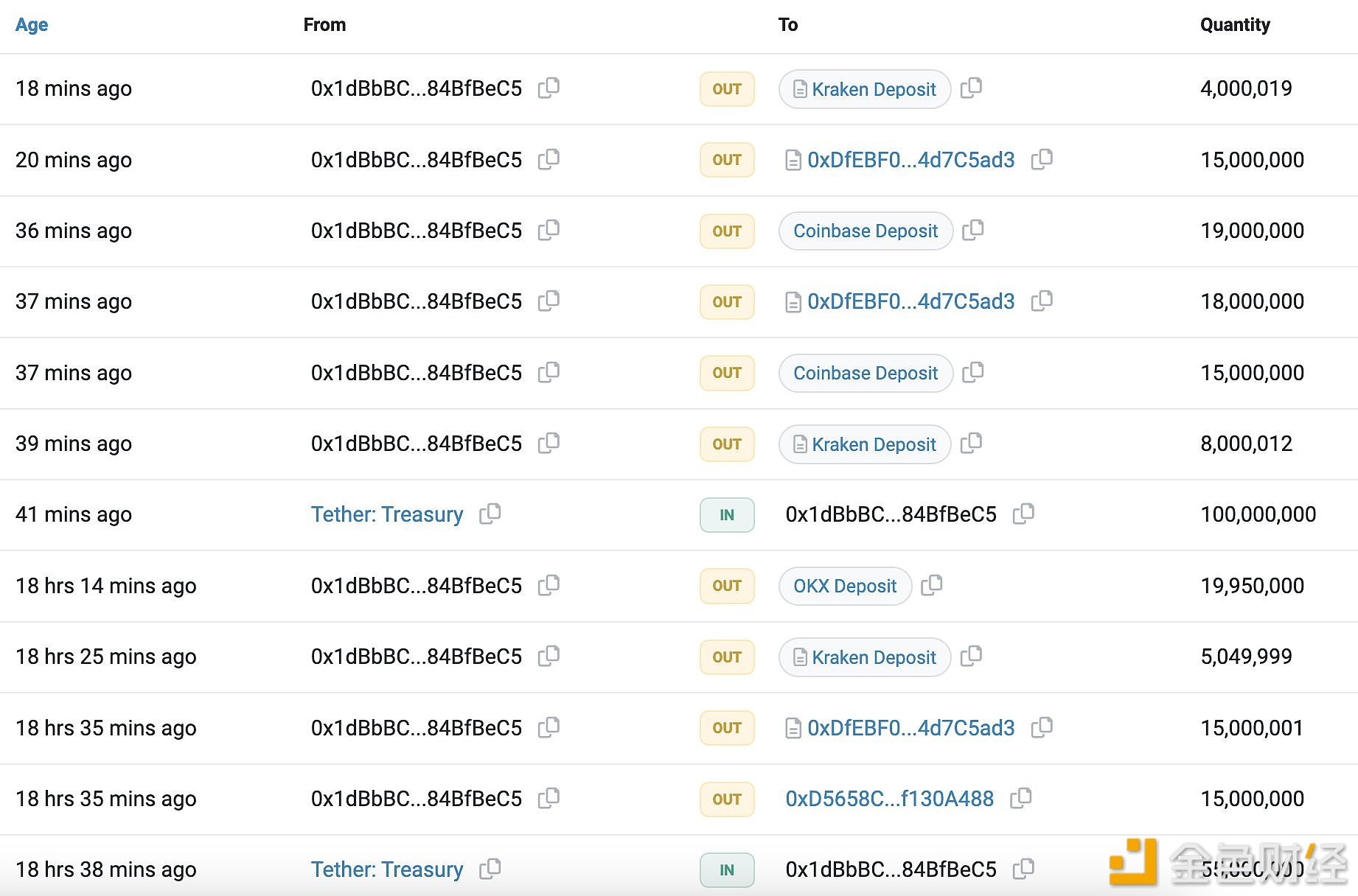Copy Tether: Treasury address in 41 mins ago row
The width and height of the screenshot is (1358, 896).
[490, 514]
